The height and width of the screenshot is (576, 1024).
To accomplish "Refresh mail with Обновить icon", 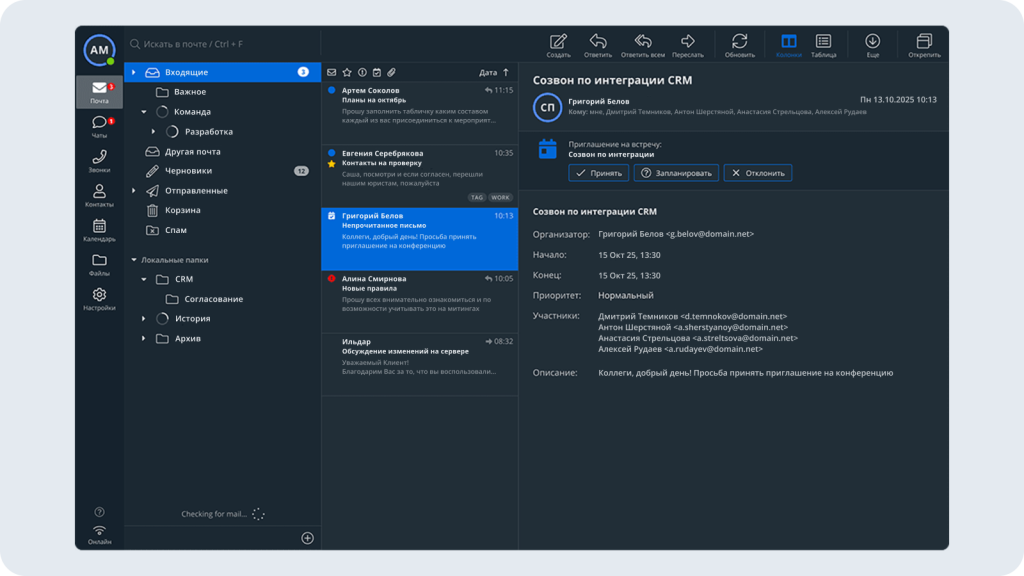I will coord(740,43).
